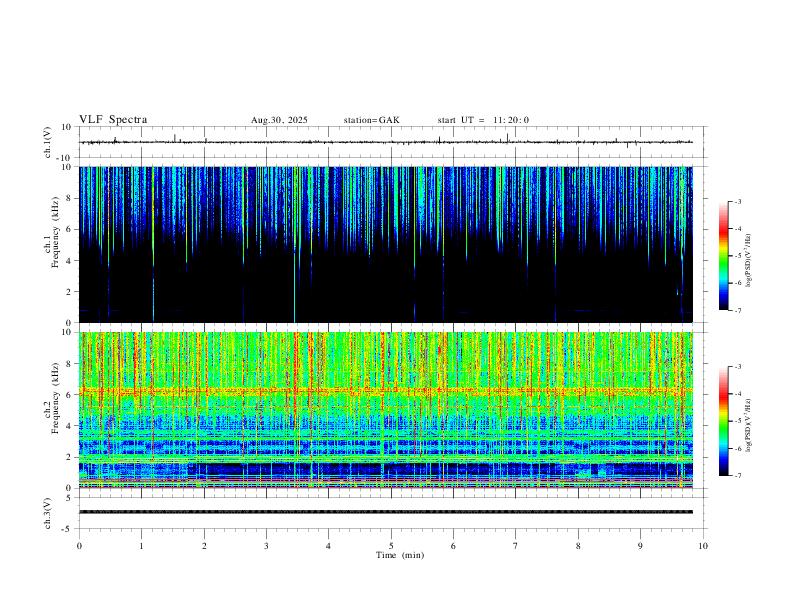
Task: Click the "ch.3(V)" axis label
Action: pos(48,513)
